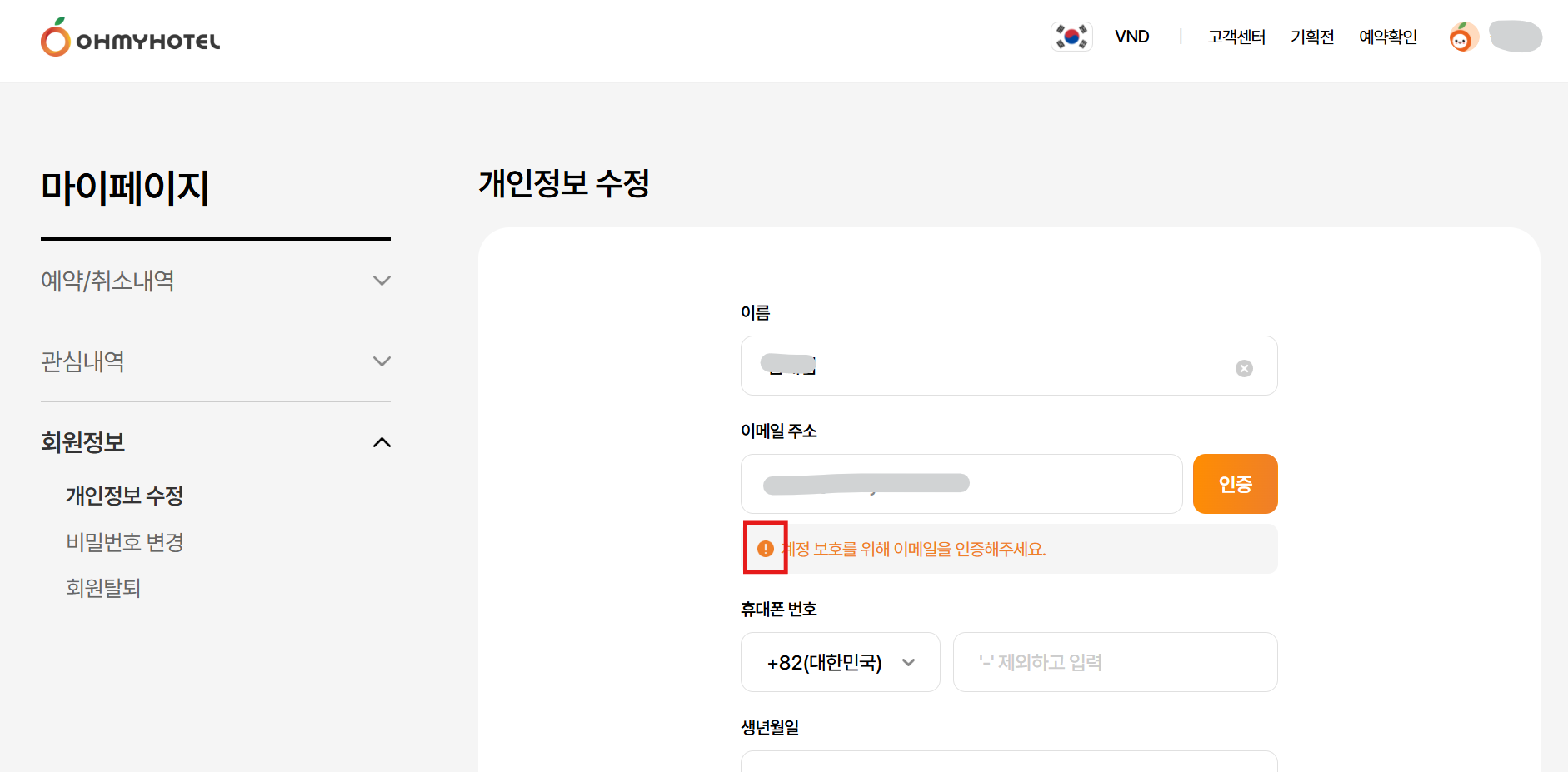
Task: Click the orange warning exclamation icon
Action: tap(766, 549)
